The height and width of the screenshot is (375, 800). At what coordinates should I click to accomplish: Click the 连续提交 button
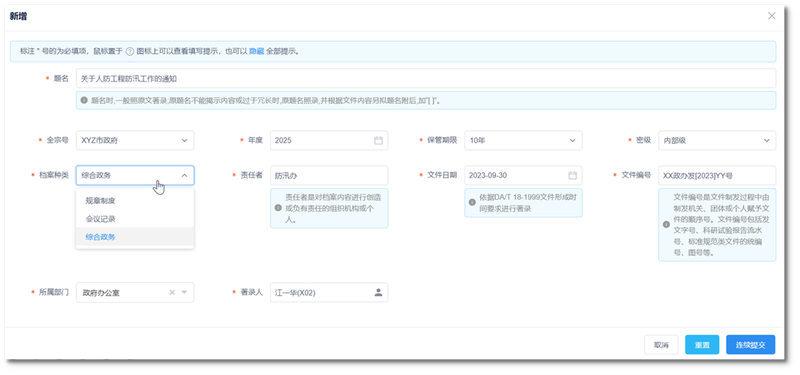[751, 345]
